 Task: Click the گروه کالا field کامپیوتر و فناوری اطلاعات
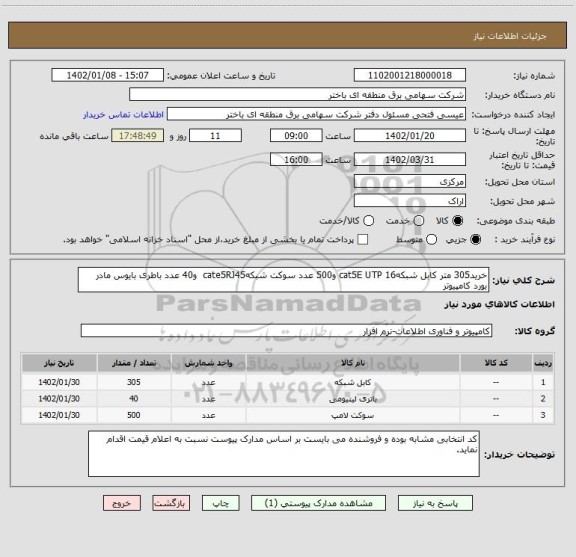(286, 331)
